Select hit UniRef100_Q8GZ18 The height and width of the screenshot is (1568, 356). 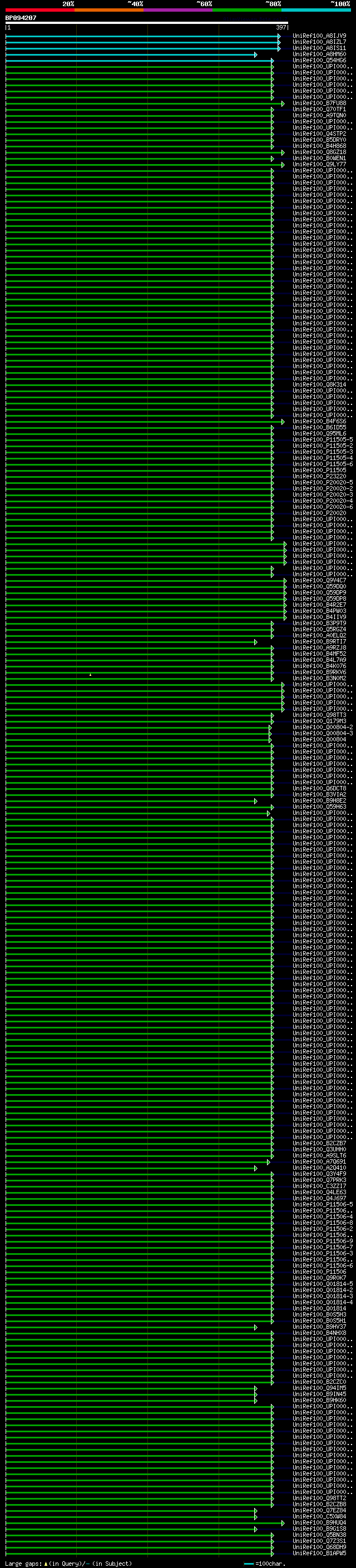click(319, 152)
